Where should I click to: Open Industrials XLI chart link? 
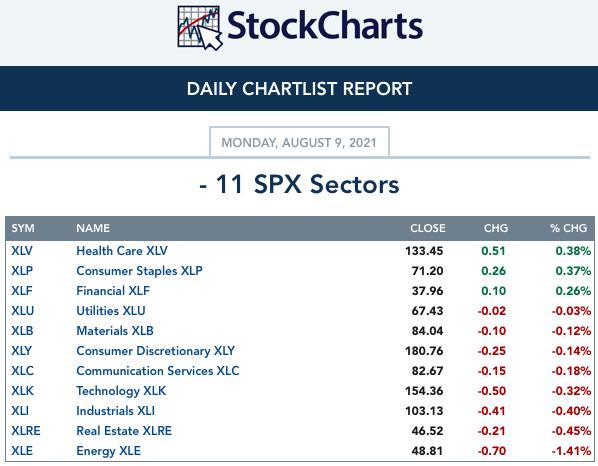pos(115,411)
